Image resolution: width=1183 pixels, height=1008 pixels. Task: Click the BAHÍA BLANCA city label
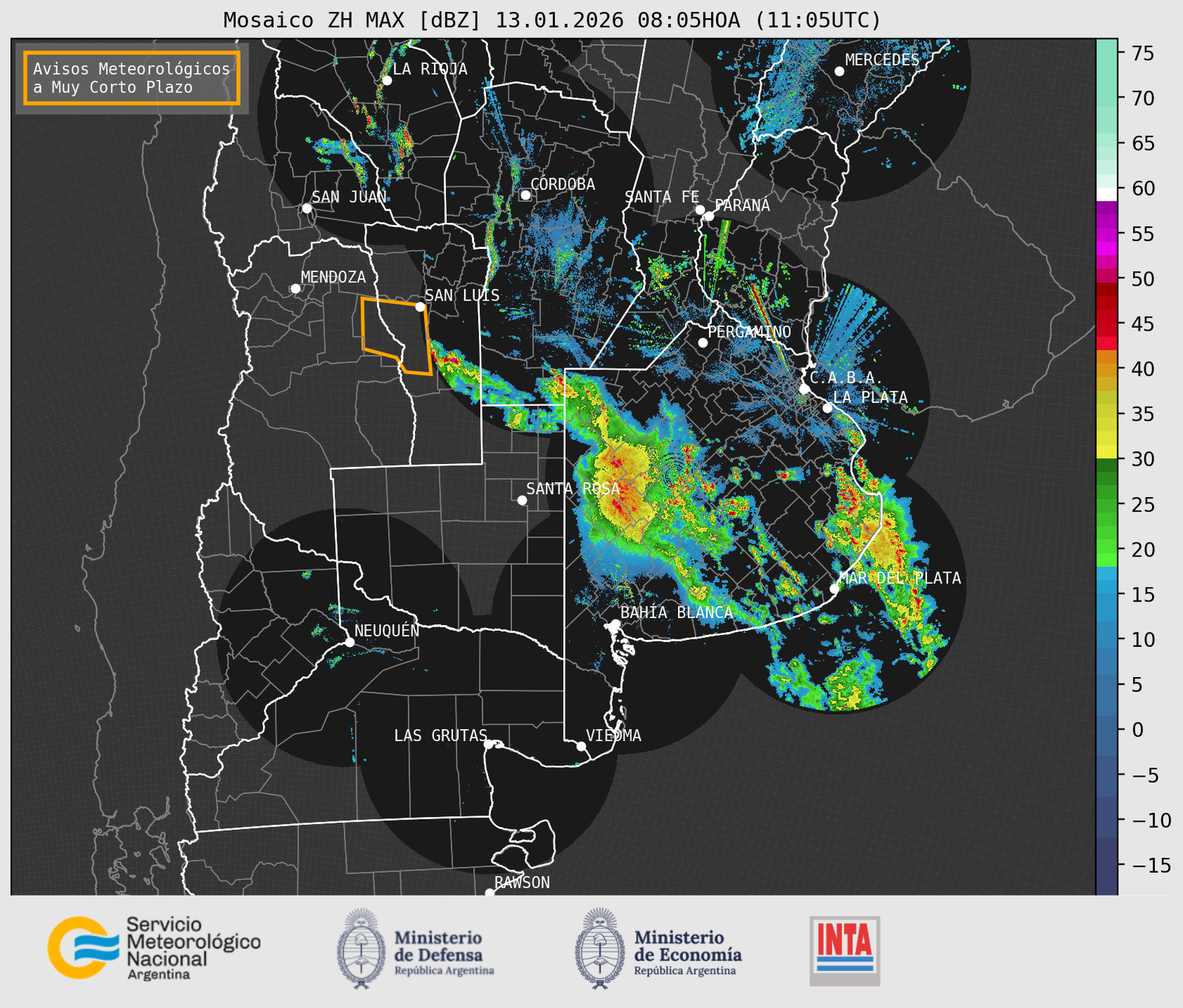click(677, 612)
